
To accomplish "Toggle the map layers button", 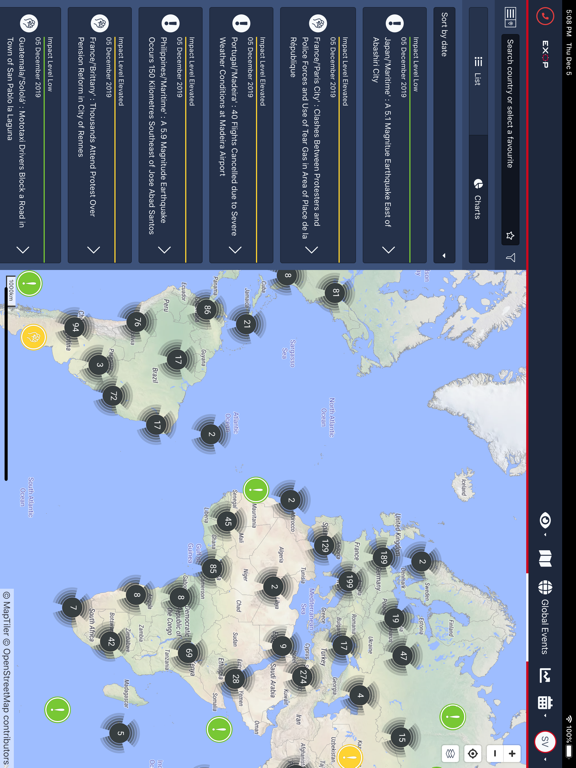I will 451,753.
